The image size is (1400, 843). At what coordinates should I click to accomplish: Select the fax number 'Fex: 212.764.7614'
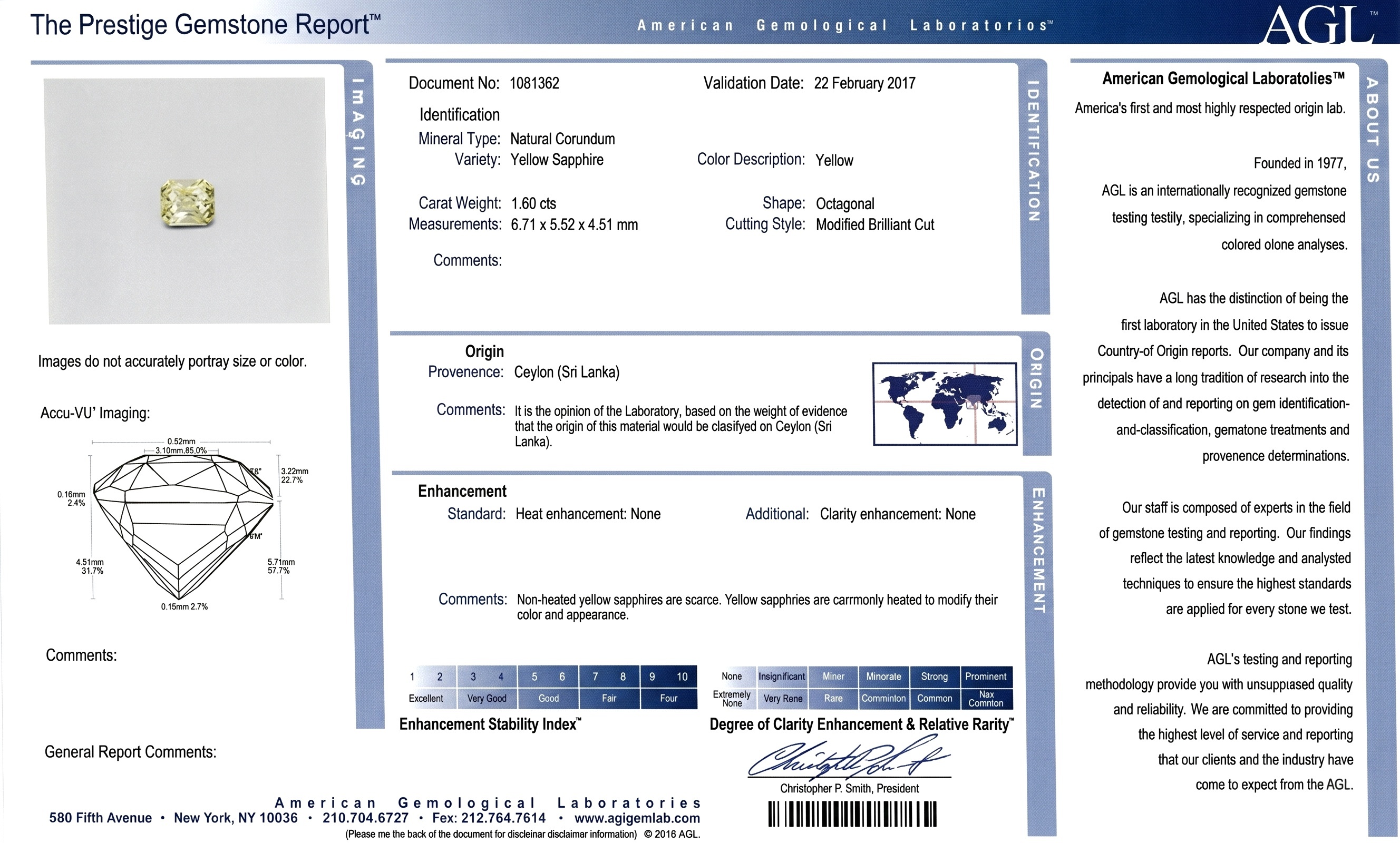coord(489,818)
